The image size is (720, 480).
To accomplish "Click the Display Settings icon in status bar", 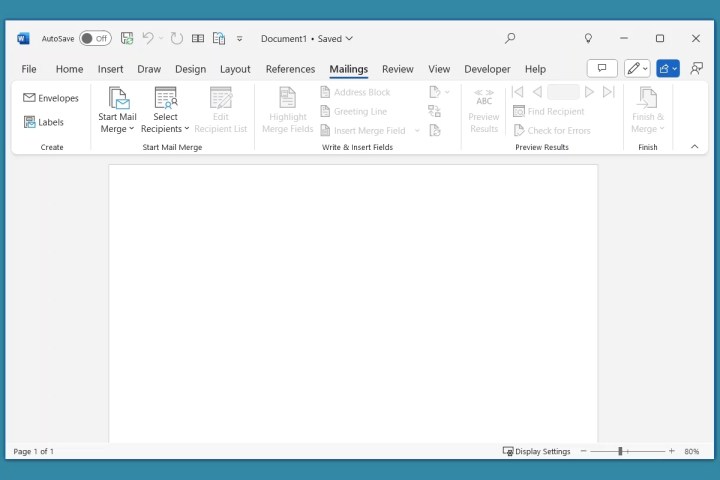I will (508, 451).
